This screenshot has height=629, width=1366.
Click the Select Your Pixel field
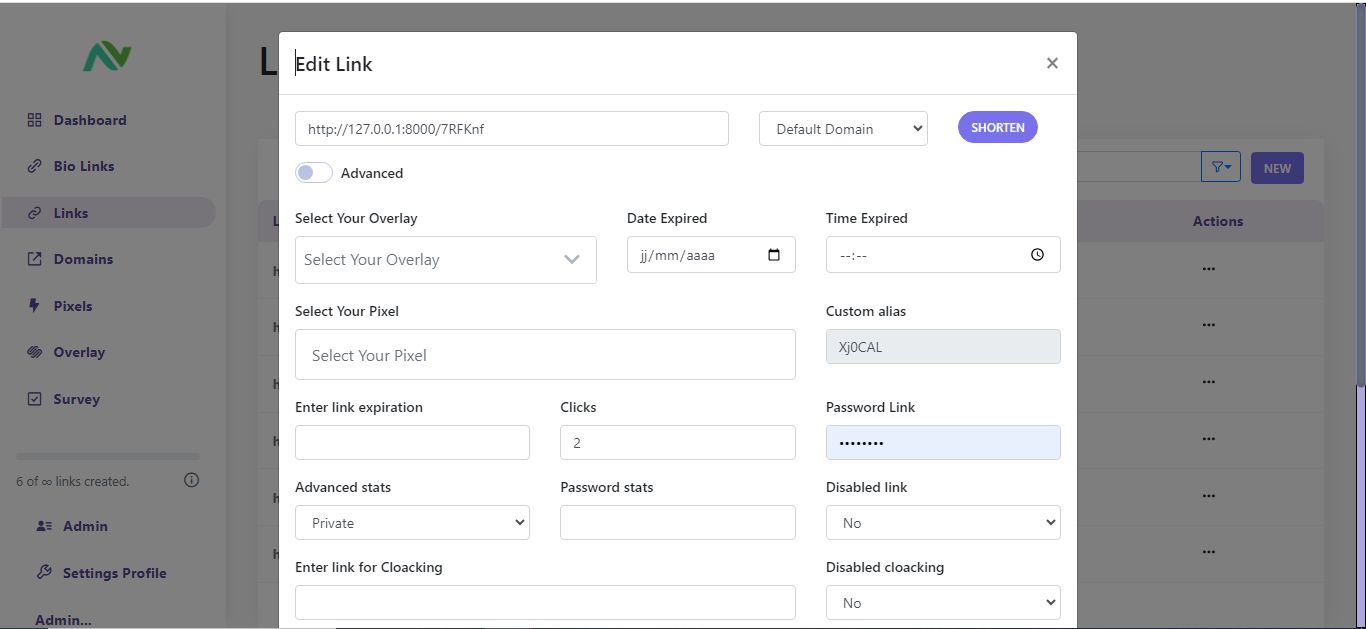tap(545, 355)
